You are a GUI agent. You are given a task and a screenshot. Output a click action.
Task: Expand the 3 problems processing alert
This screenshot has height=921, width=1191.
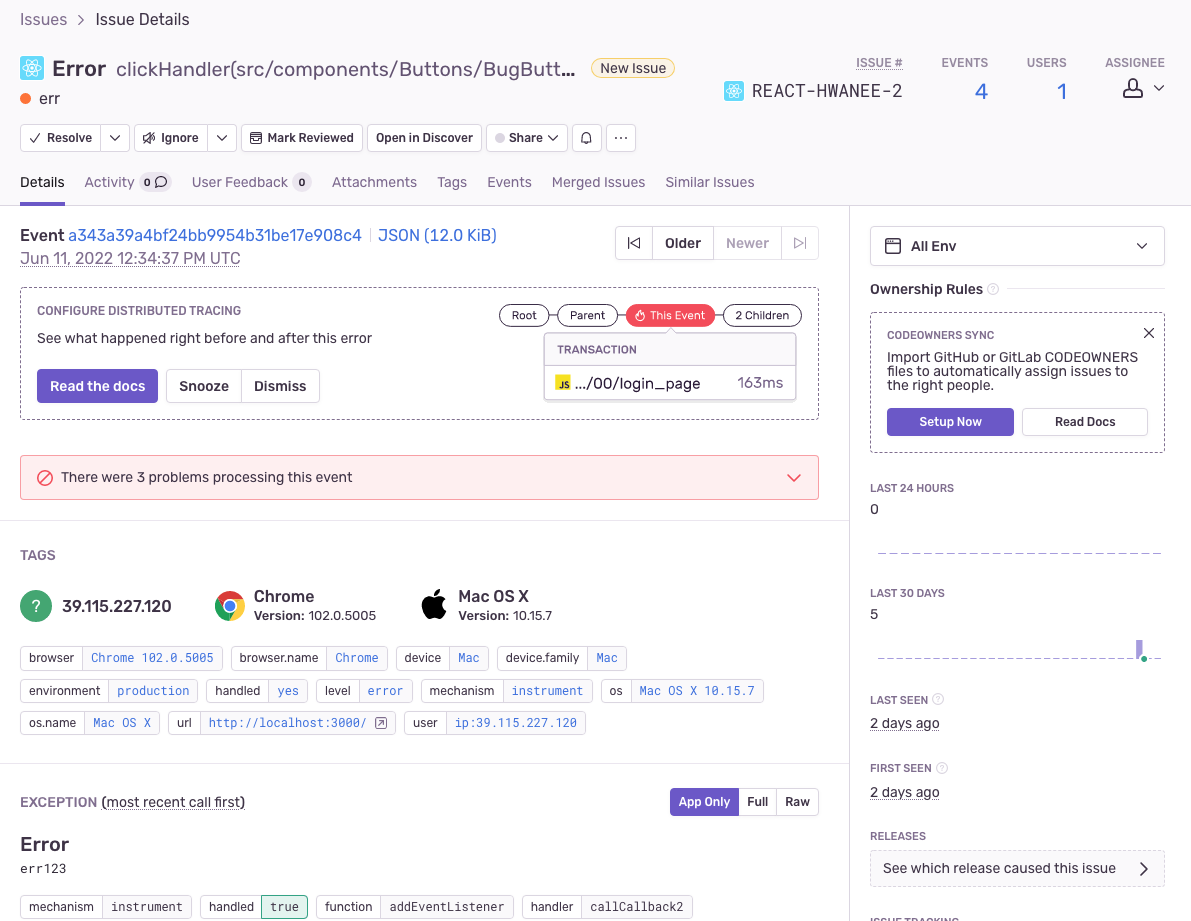(x=794, y=478)
